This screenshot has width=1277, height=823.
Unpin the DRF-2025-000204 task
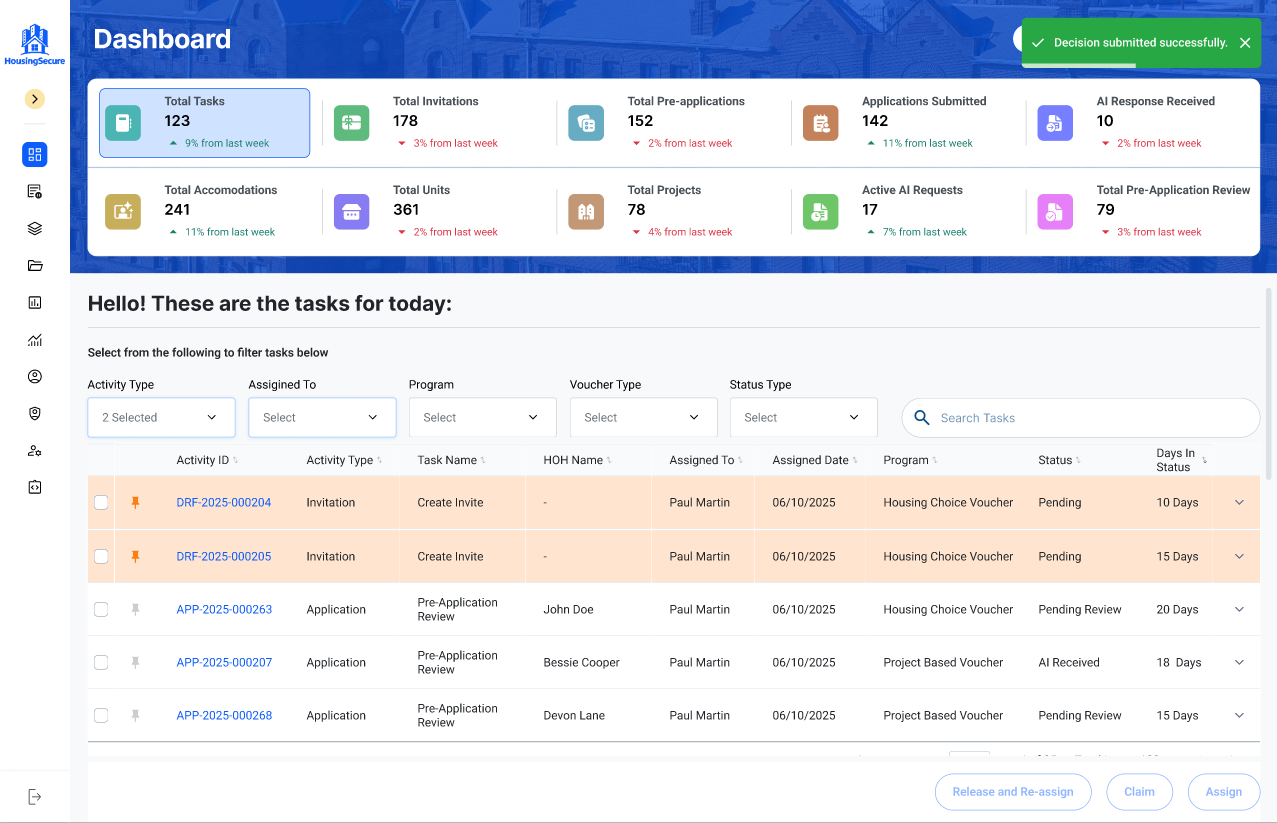point(136,502)
